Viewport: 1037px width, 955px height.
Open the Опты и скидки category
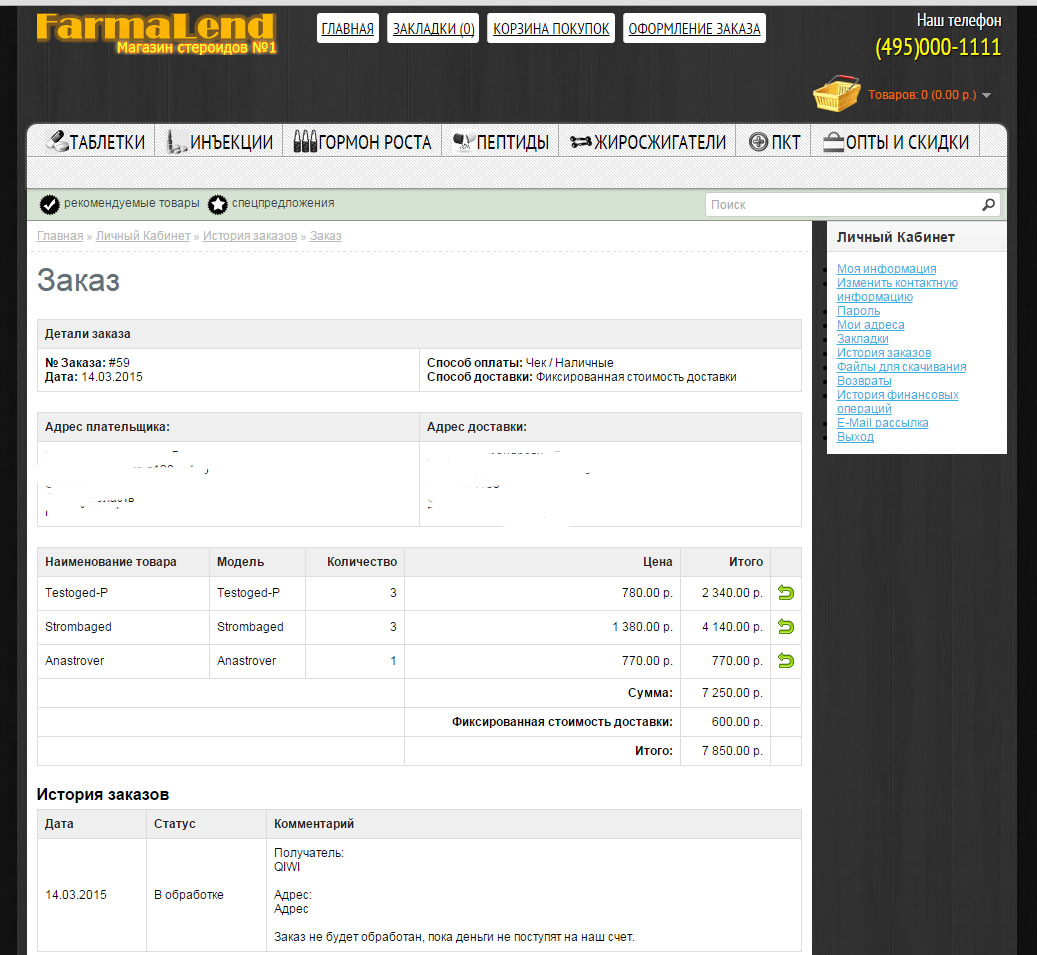coord(896,142)
